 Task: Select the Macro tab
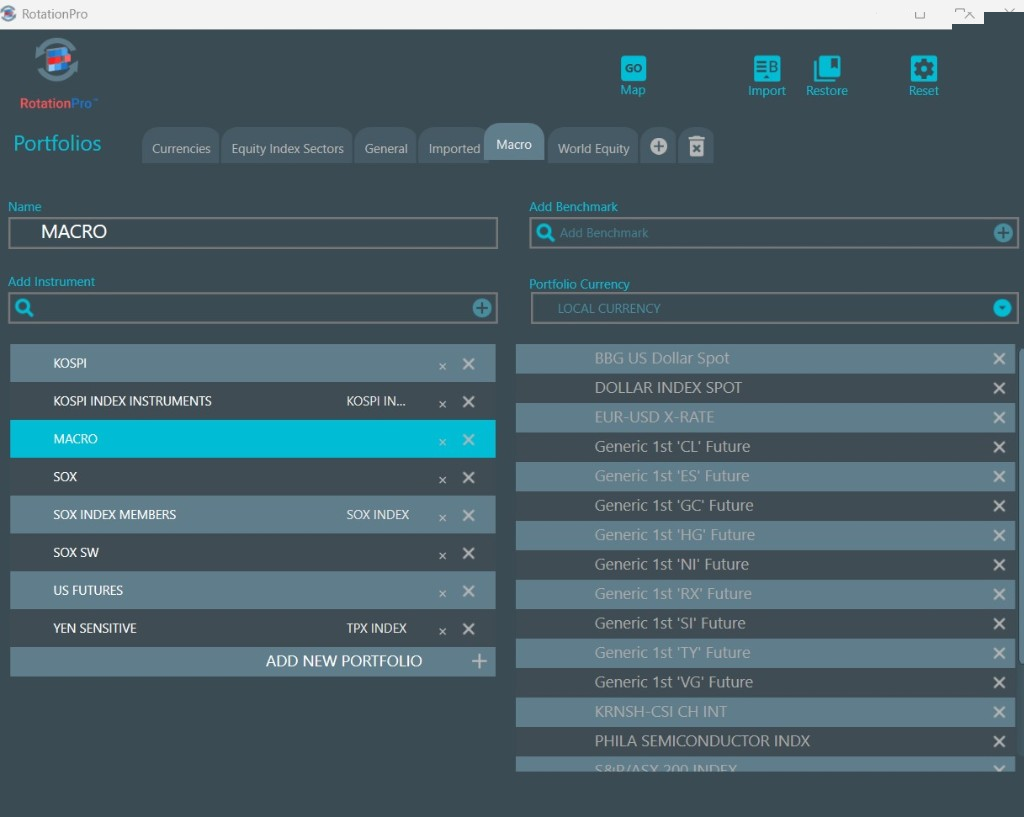point(514,144)
